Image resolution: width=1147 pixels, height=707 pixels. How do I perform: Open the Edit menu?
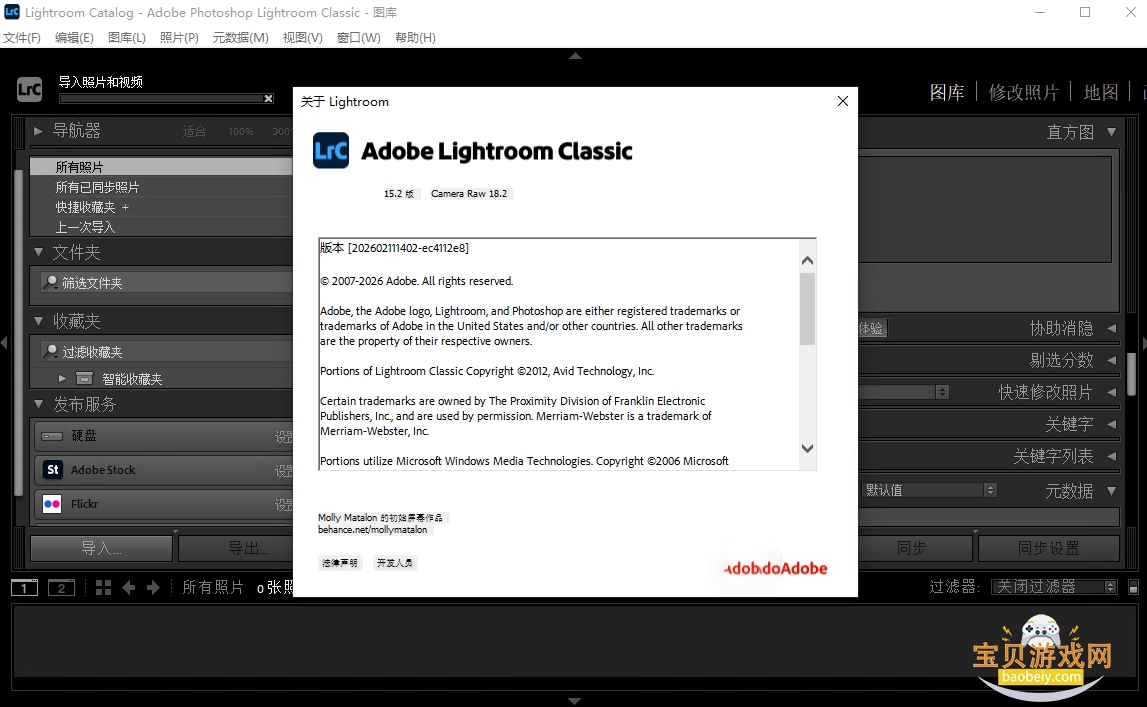(74, 37)
